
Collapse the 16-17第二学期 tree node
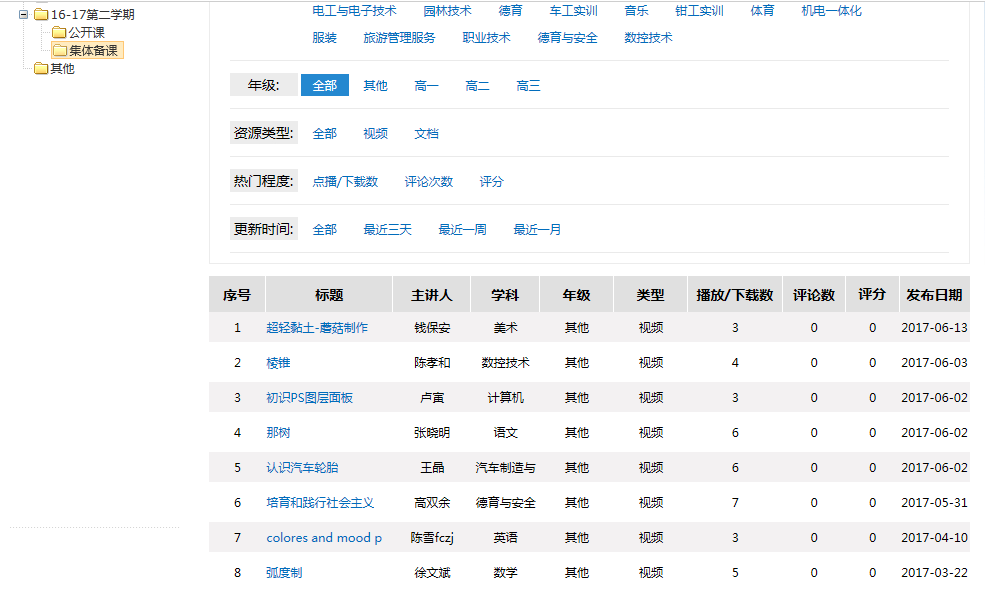23,15
